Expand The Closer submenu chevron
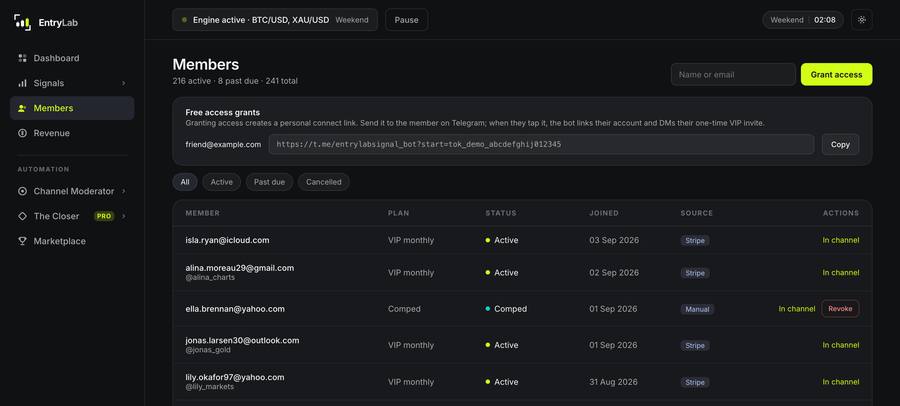Viewport: 900px width, 406px height. pos(123,216)
